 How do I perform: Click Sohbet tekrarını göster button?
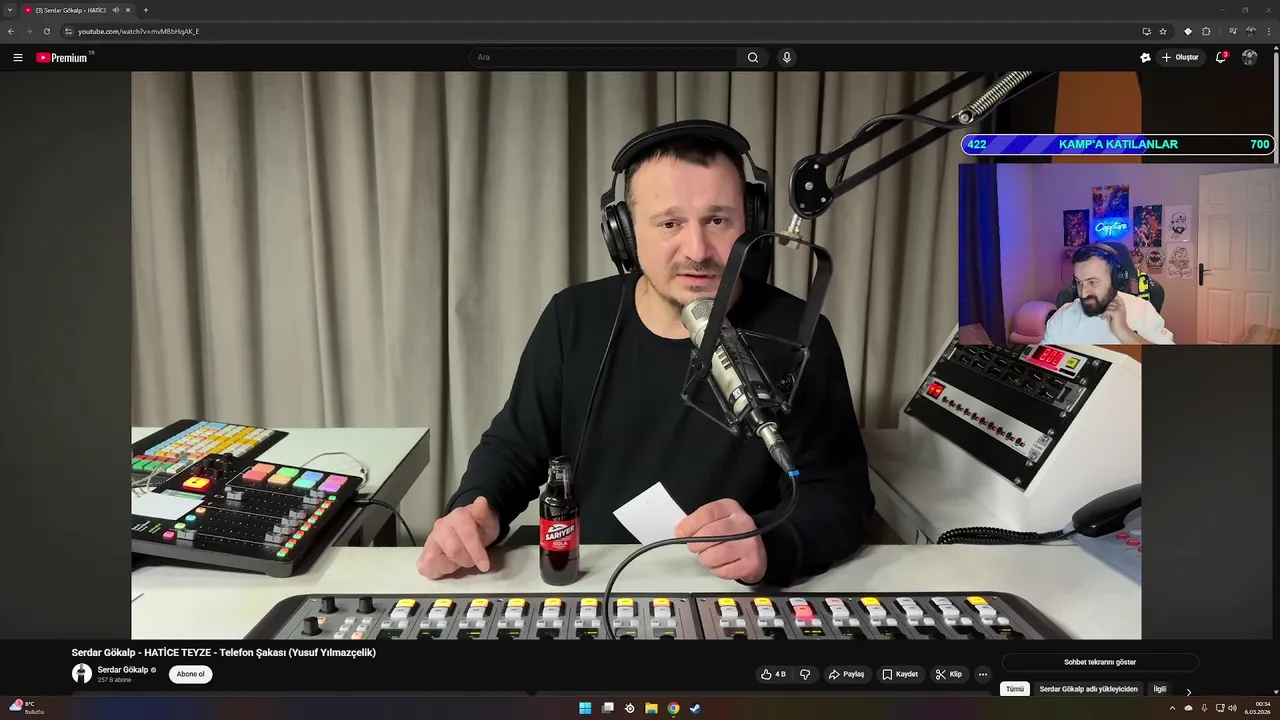(1100, 662)
